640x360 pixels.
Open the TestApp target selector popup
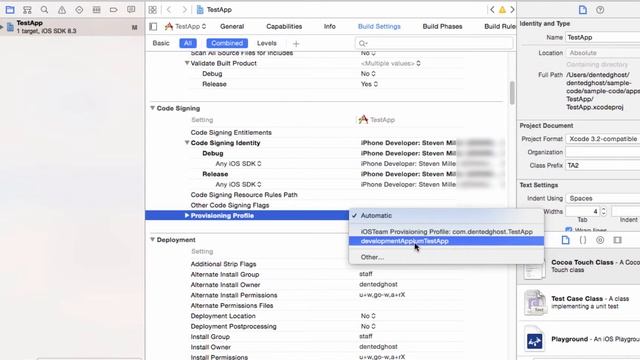[186, 27]
